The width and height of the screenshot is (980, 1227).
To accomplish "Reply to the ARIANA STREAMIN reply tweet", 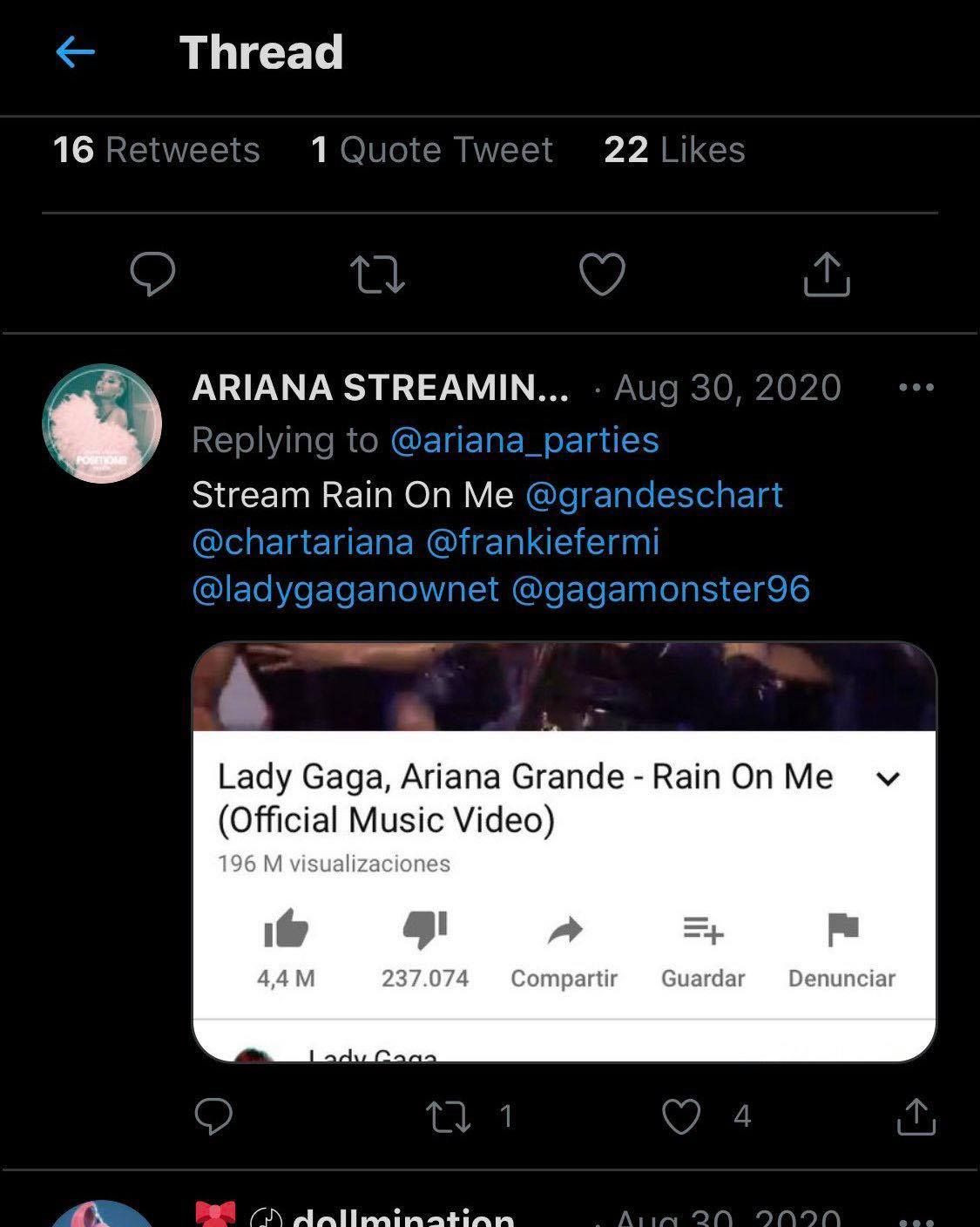I will point(213,1116).
